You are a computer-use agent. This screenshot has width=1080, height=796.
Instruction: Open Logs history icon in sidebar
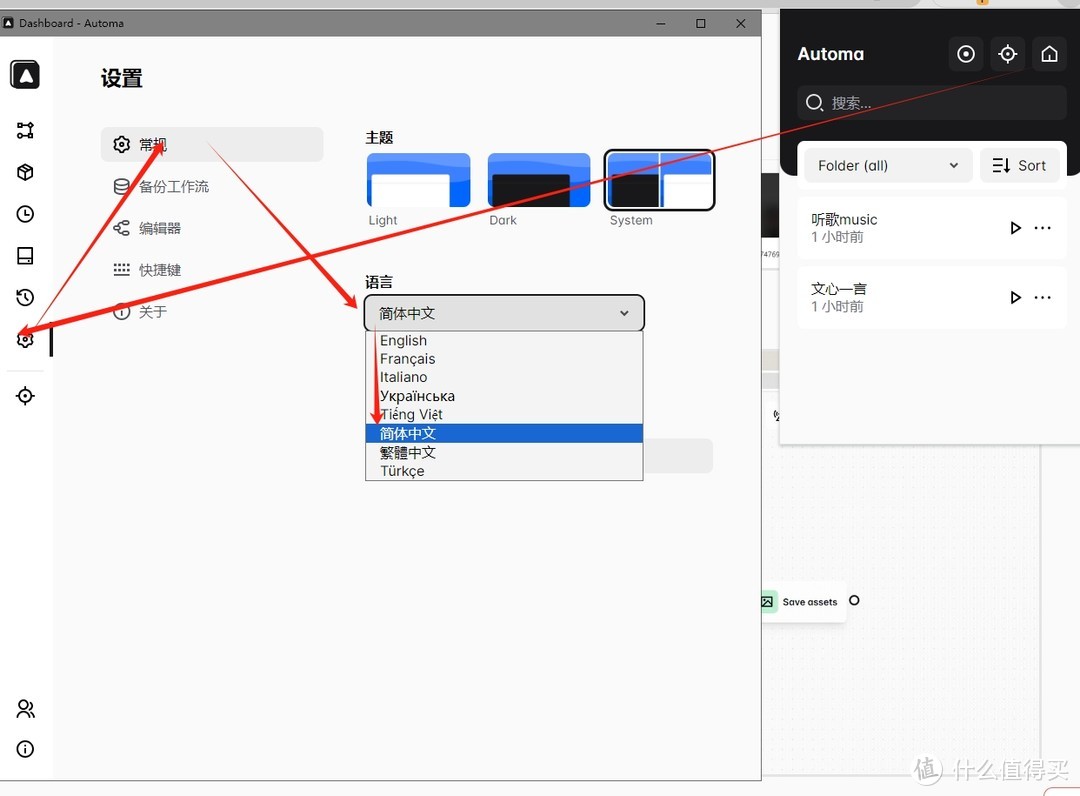point(25,297)
